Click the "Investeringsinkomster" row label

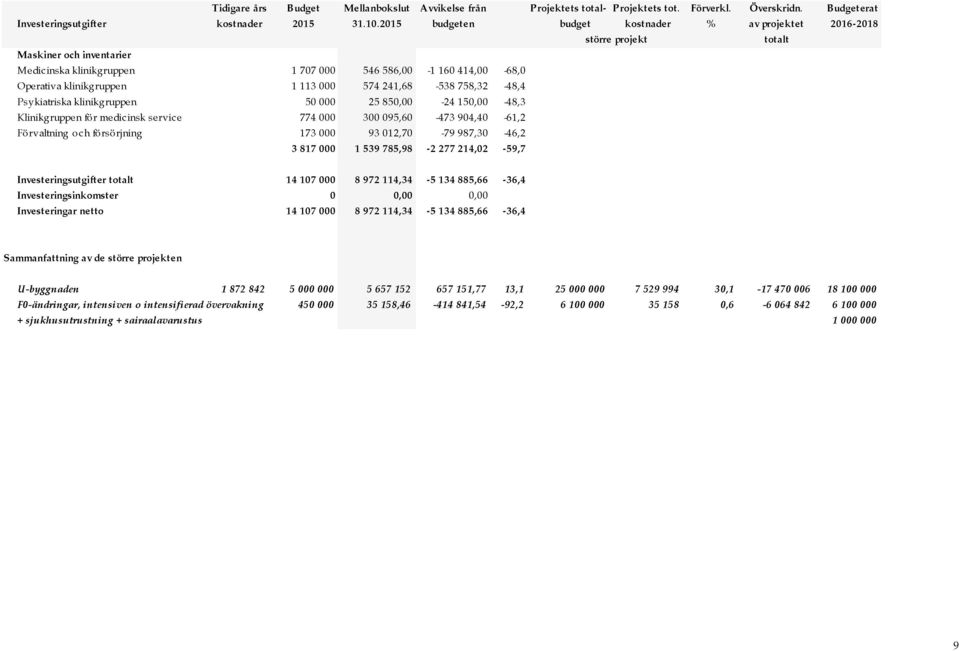click(x=68, y=196)
